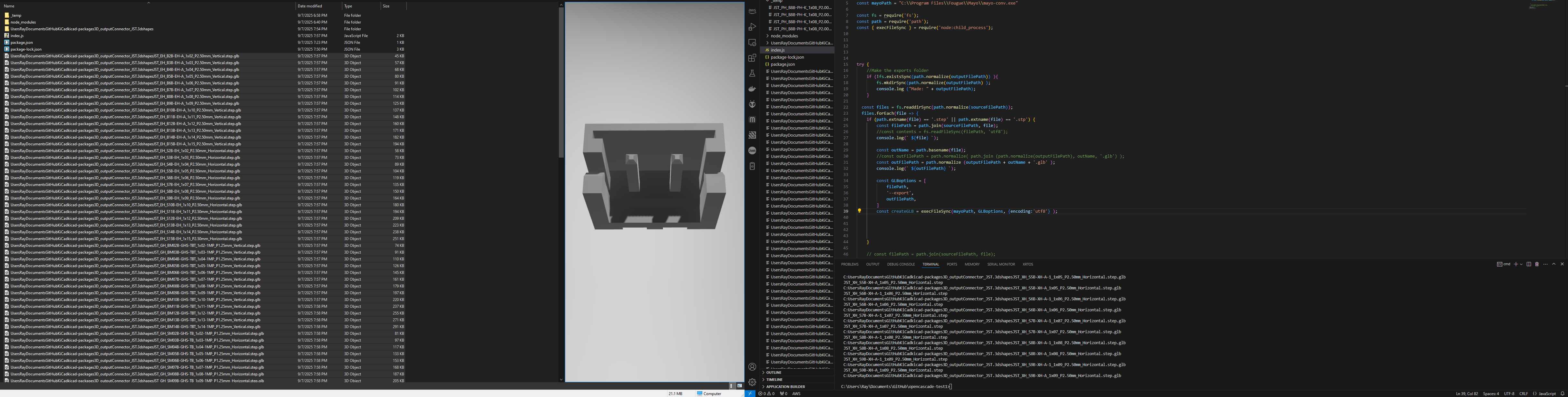The width and height of the screenshot is (1568, 397).
Task: Open the Run and Debug view
Action: 752,27
